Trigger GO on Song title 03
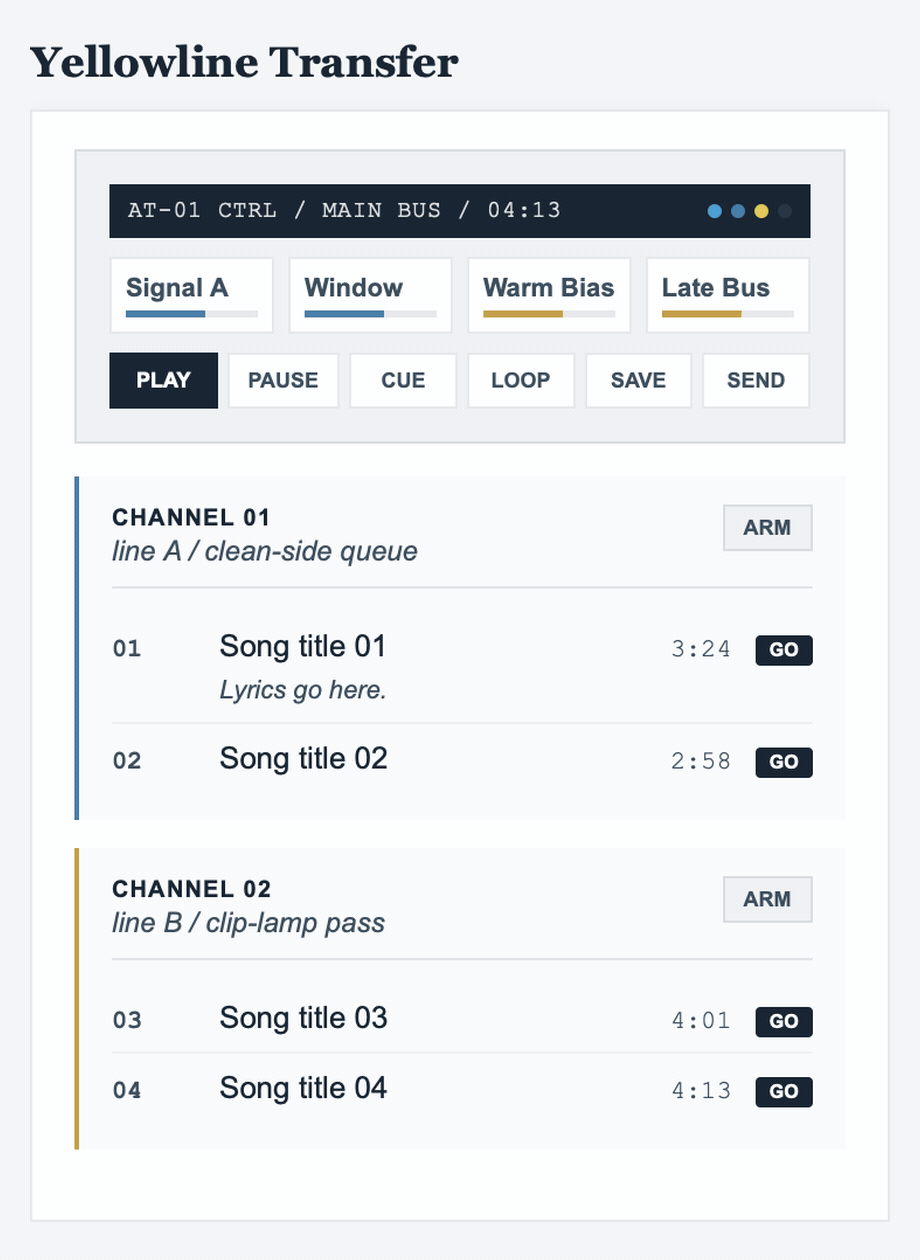The width and height of the screenshot is (920, 1260). (784, 1021)
